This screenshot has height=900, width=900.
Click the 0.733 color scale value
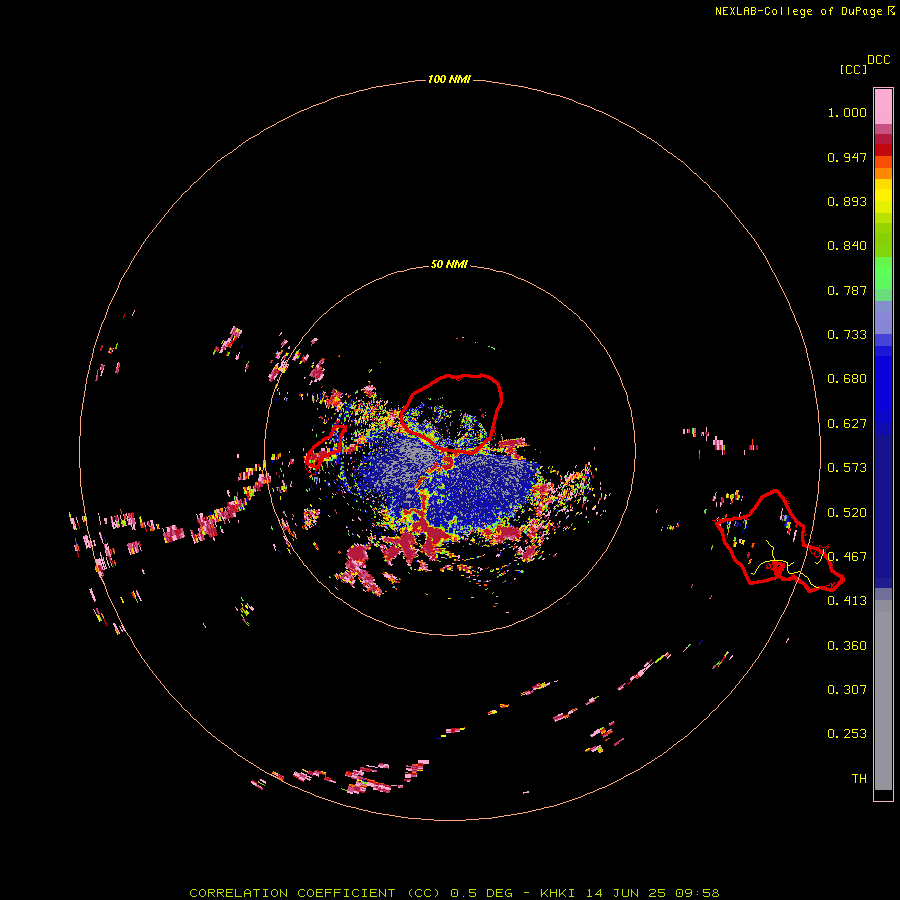pyautogui.click(x=847, y=335)
